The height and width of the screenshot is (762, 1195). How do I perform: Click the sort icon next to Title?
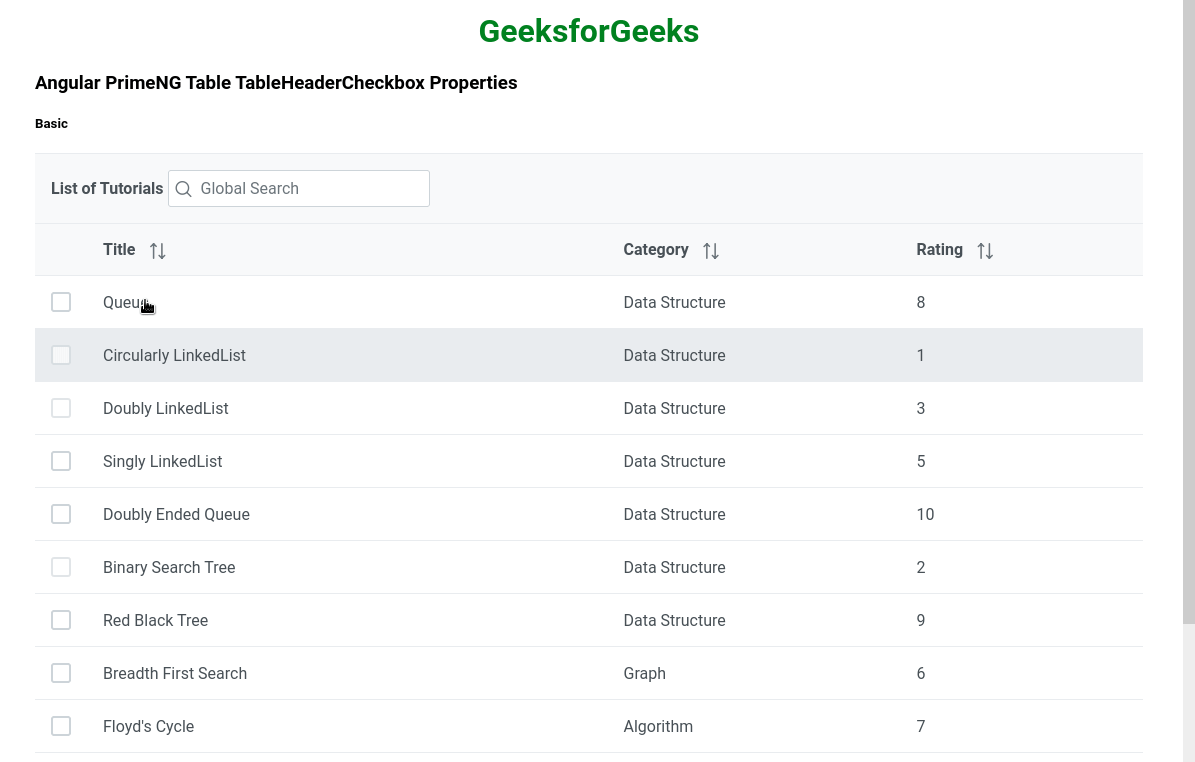(158, 251)
